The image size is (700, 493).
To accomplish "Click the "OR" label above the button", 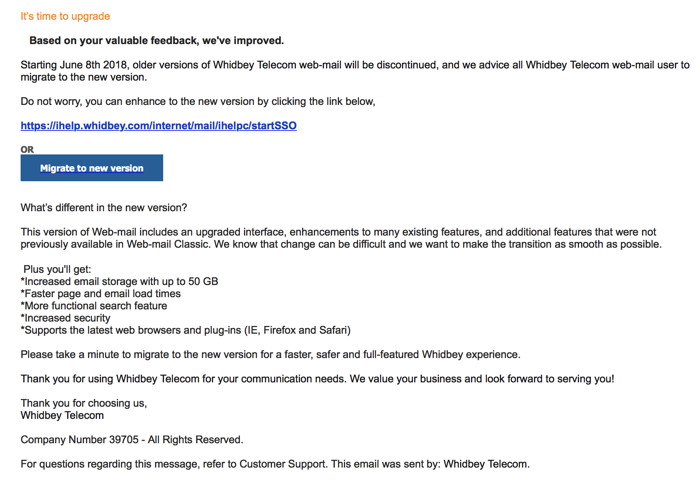I will pos(27,150).
